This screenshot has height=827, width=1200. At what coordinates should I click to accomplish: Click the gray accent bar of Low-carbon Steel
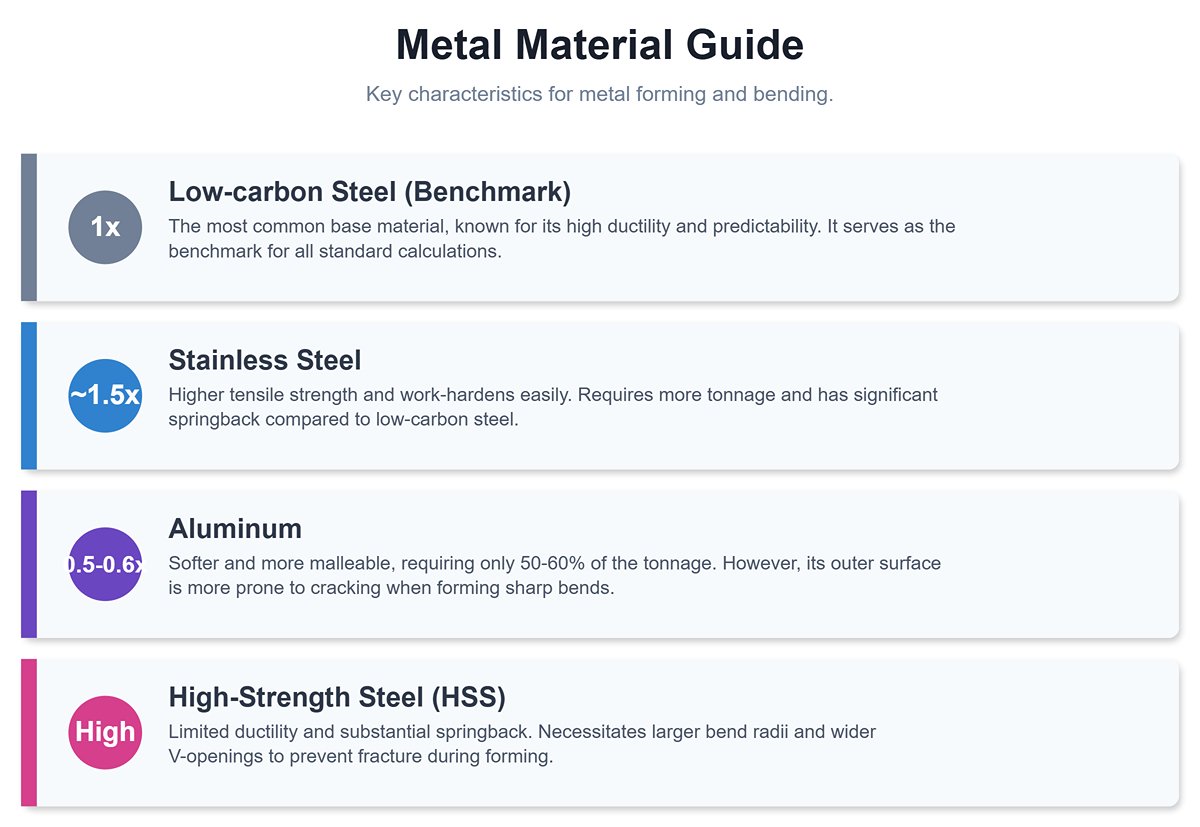29,227
